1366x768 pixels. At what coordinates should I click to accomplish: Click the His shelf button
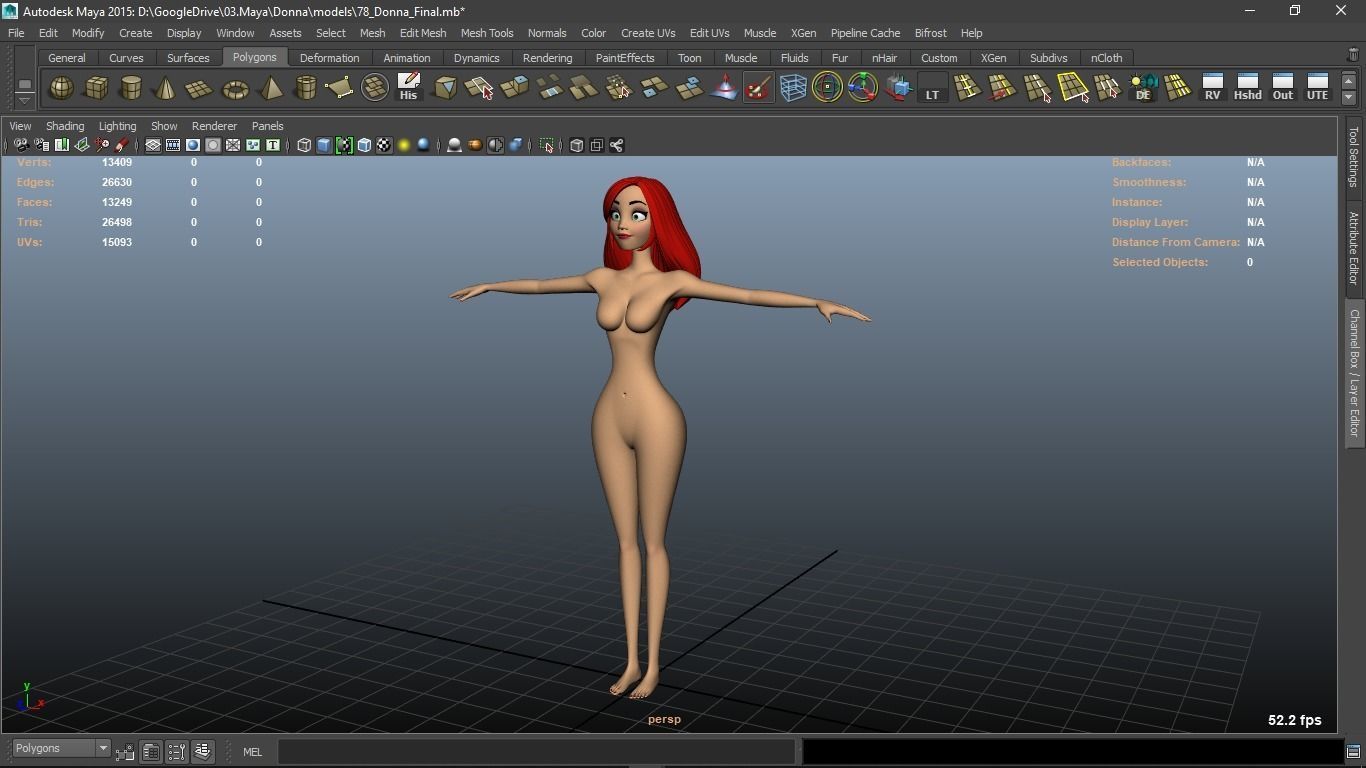click(x=408, y=88)
